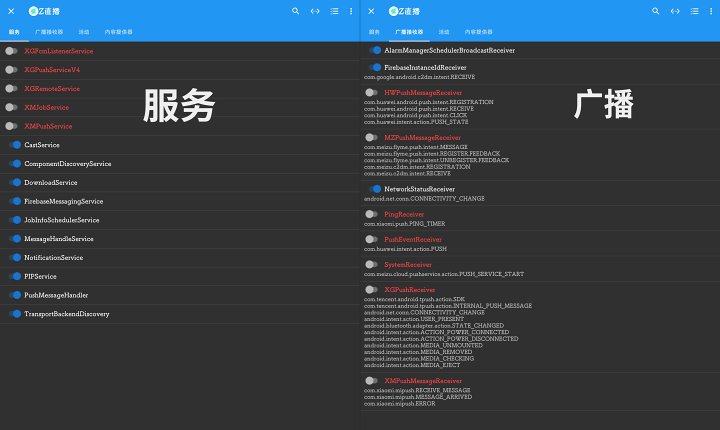Open the three-dot overflow menu in right panel

click(711, 11)
